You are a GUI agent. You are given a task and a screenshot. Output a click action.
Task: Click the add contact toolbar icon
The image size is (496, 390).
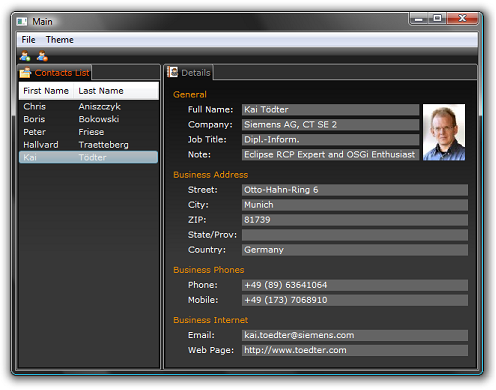pos(25,56)
